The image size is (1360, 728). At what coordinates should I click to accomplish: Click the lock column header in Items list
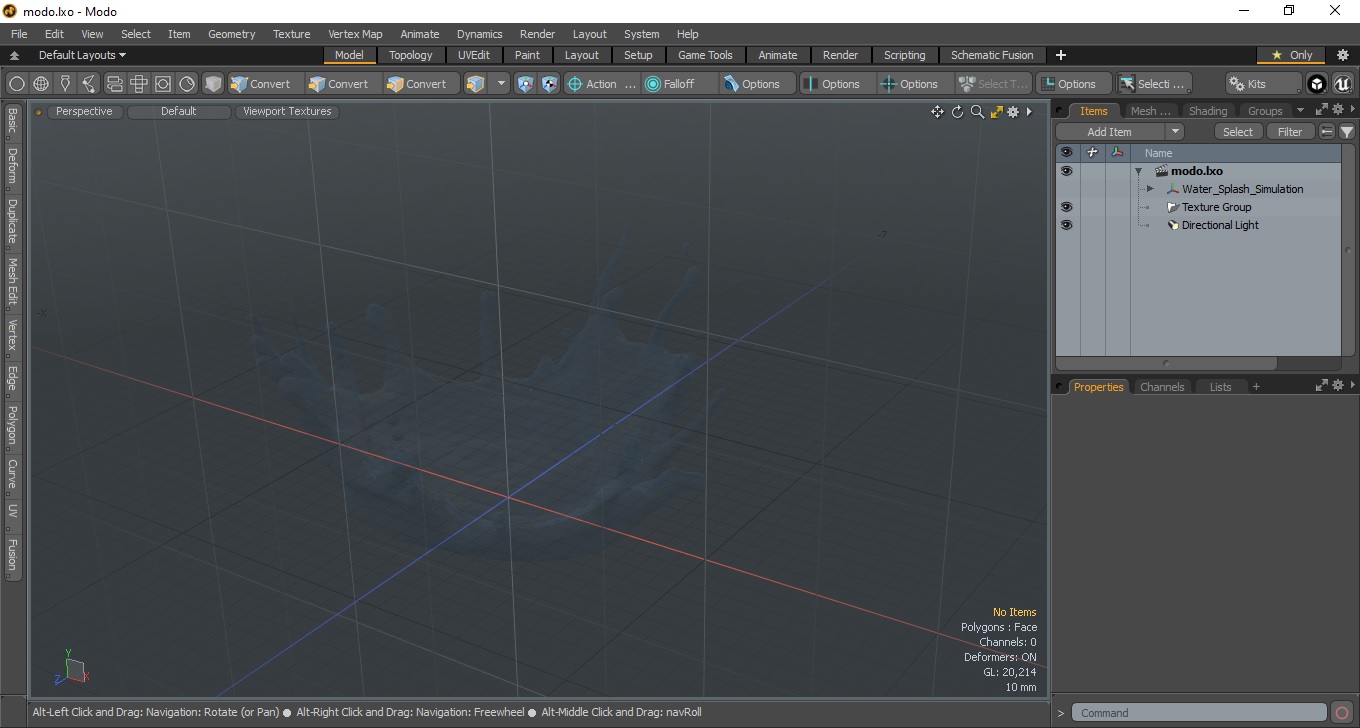1092,153
